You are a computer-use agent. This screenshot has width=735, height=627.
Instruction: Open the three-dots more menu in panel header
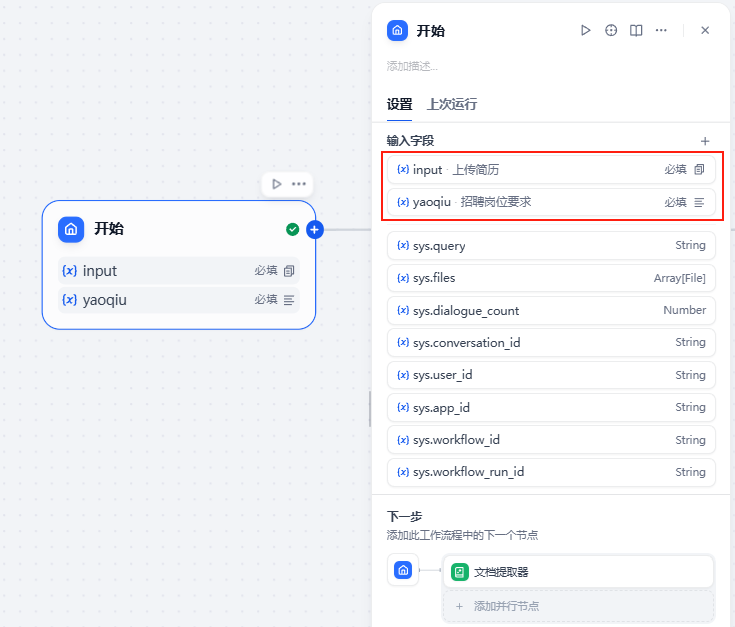pos(661,31)
